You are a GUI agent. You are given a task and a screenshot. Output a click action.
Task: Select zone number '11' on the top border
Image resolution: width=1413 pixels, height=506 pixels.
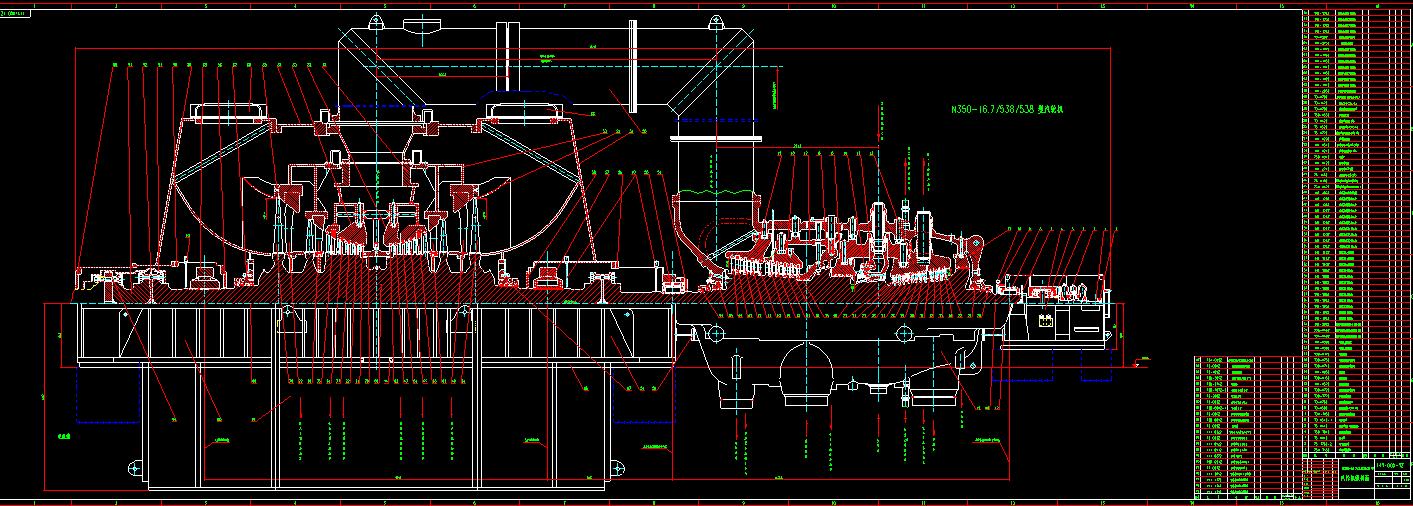(x=923, y=4)
